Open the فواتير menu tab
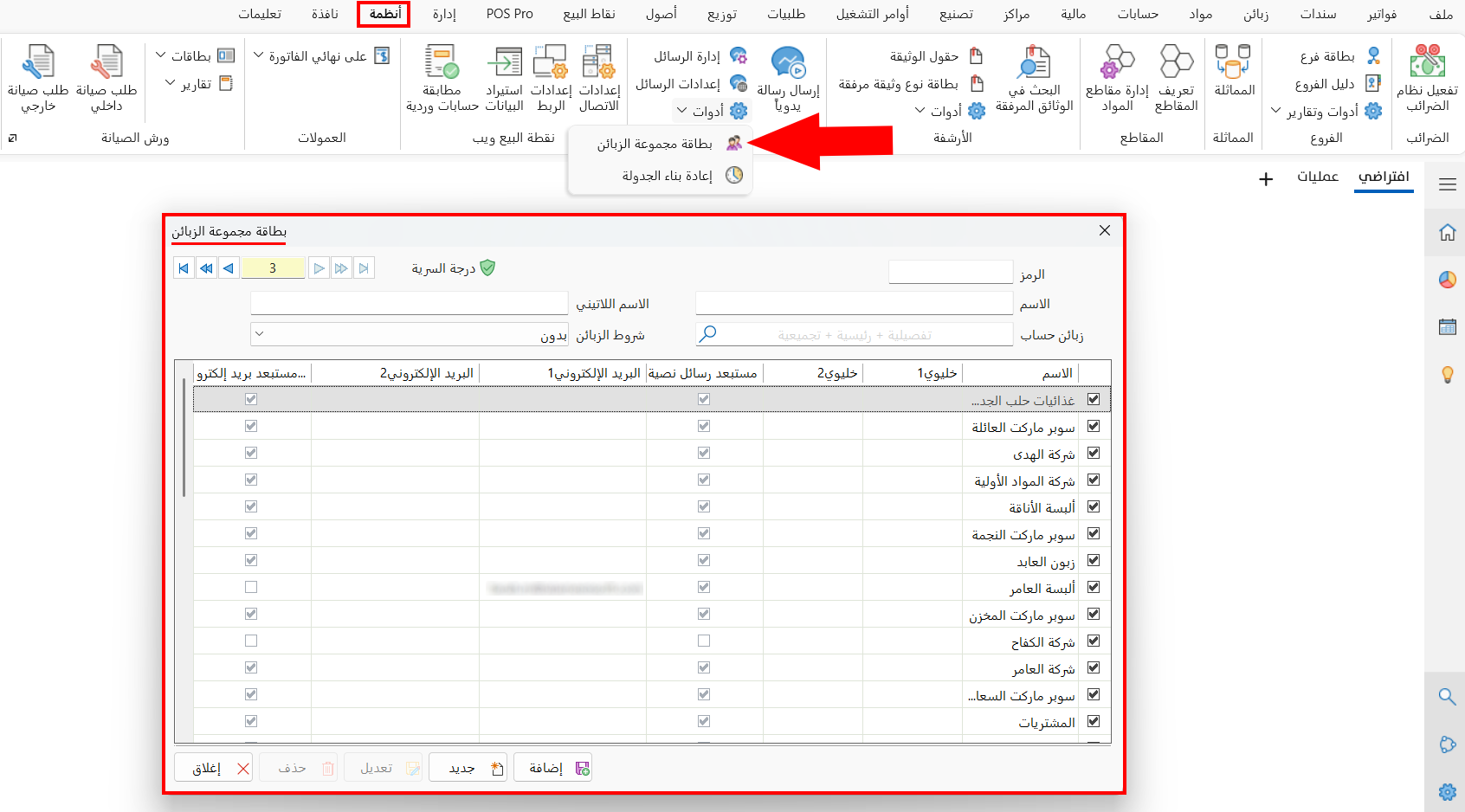This screenshot has height=812, width=1465. pos(1382,14)
